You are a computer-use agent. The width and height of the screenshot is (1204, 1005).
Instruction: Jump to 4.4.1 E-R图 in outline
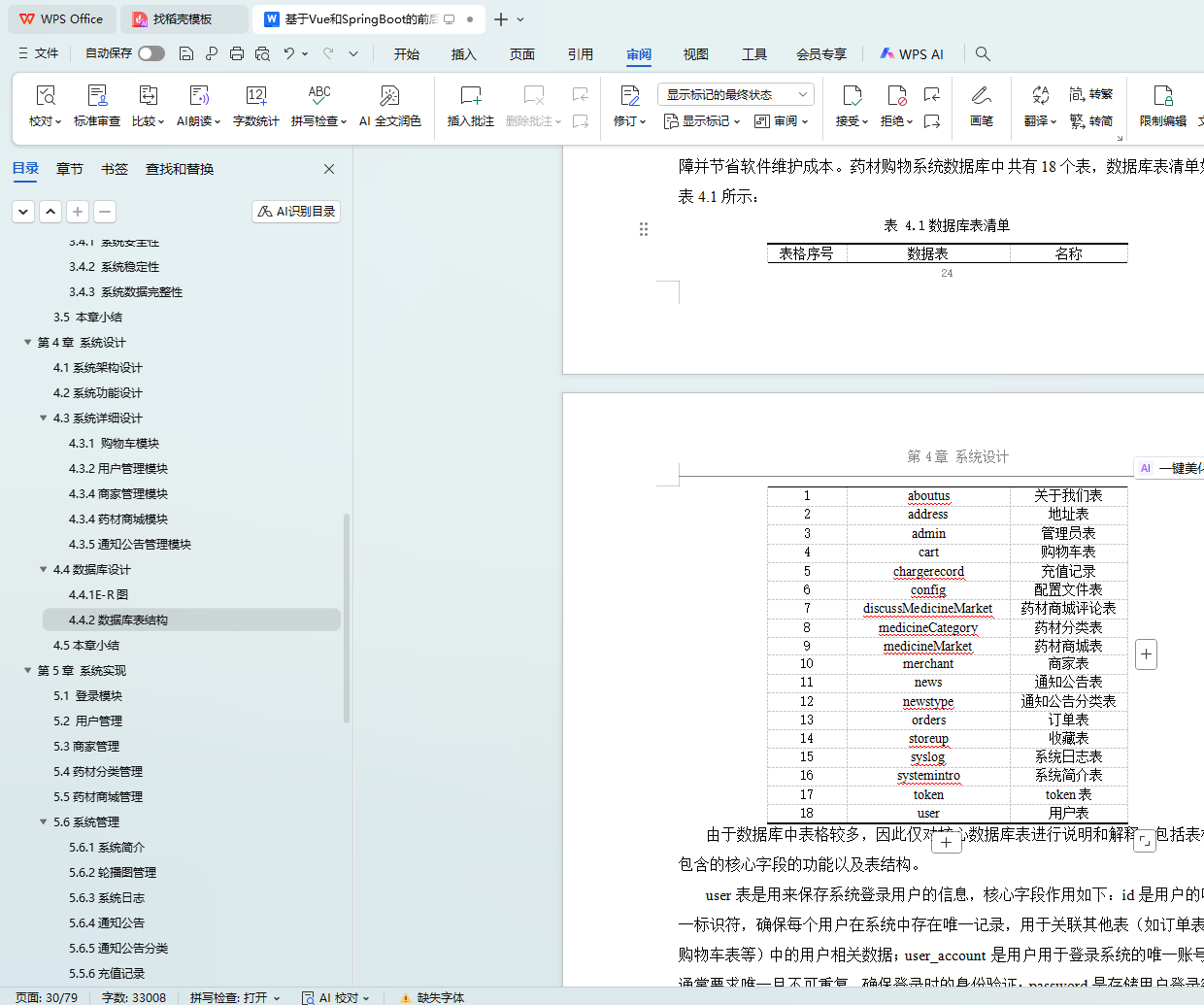(98, 595)
